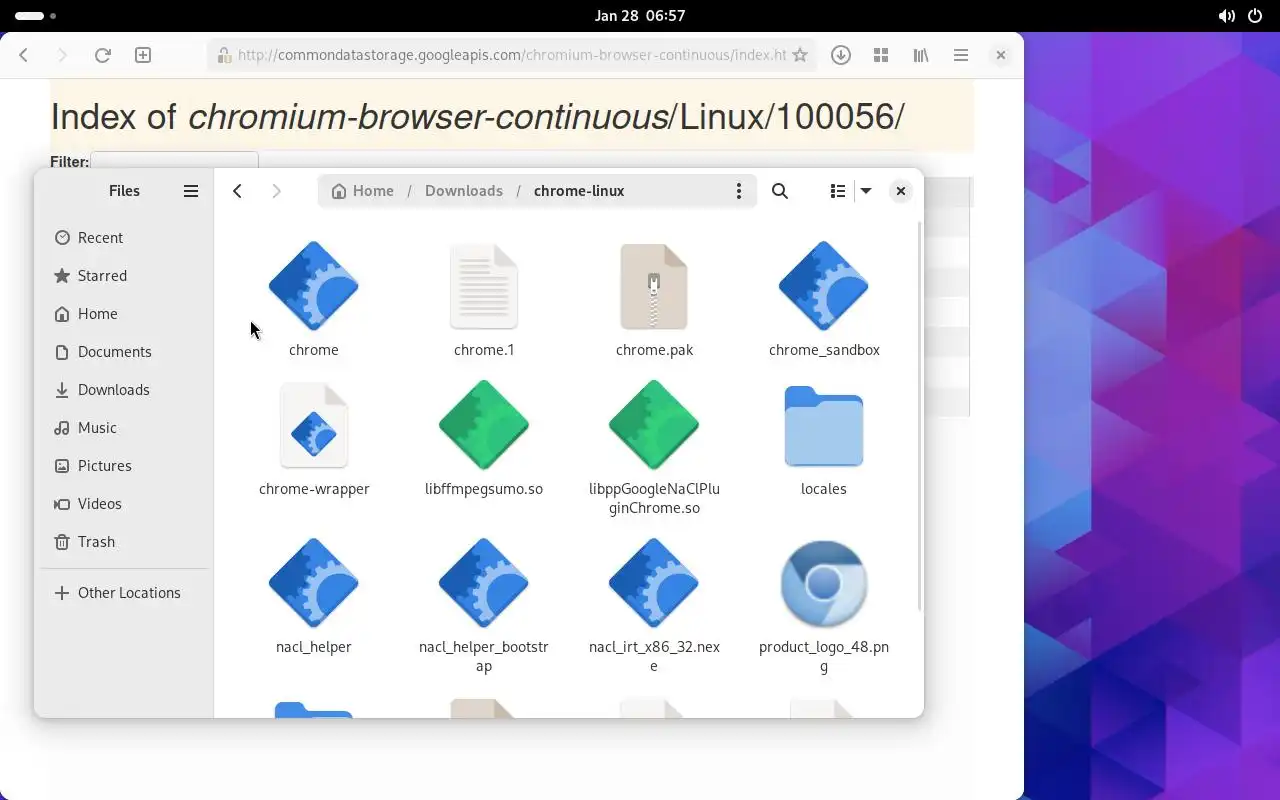Open Home in sidebar
Image resolution: width=1280 pixels, height=800 pixels.
(x=124, y=314)
